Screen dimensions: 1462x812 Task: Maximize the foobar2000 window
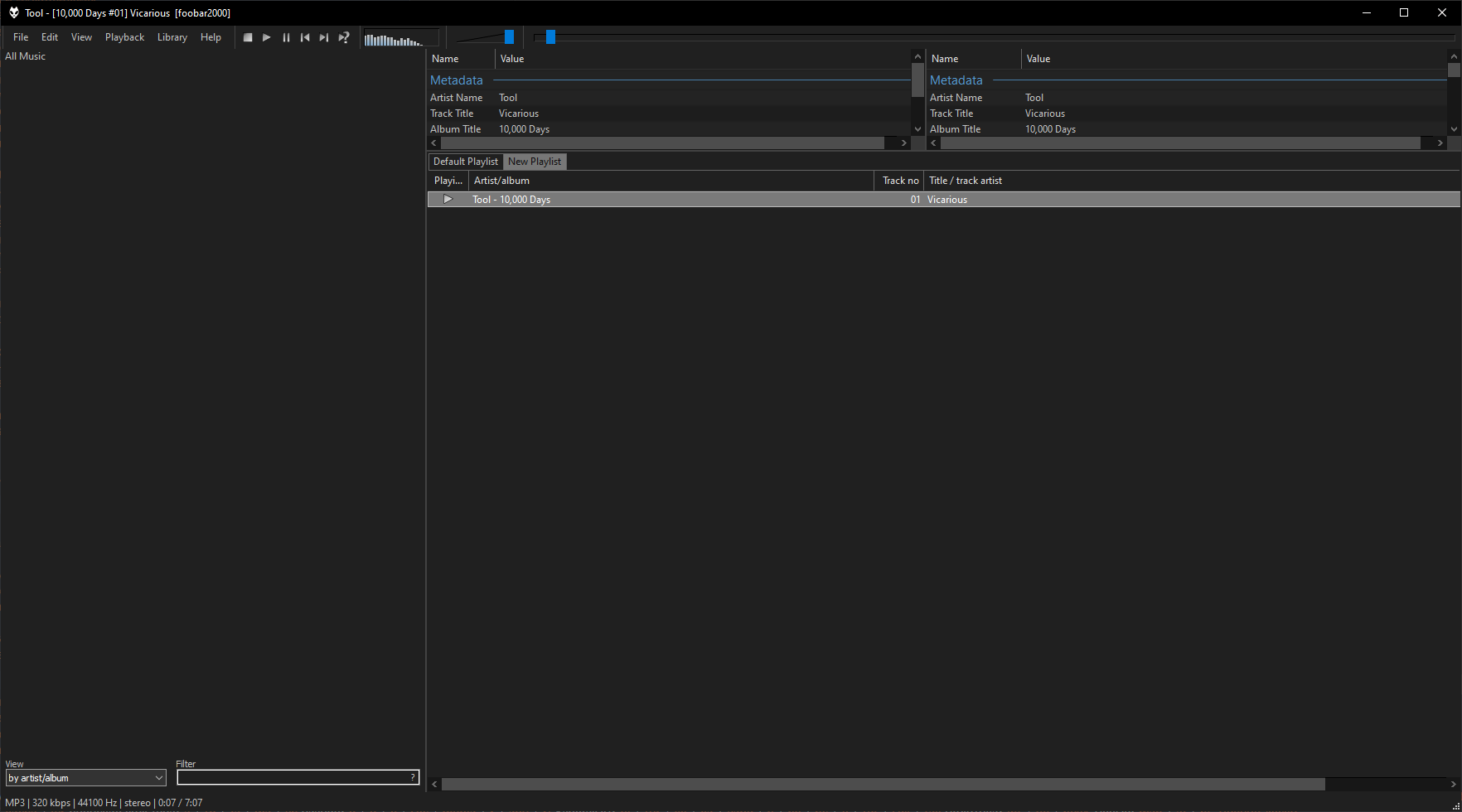click(x=1404, y=12)
